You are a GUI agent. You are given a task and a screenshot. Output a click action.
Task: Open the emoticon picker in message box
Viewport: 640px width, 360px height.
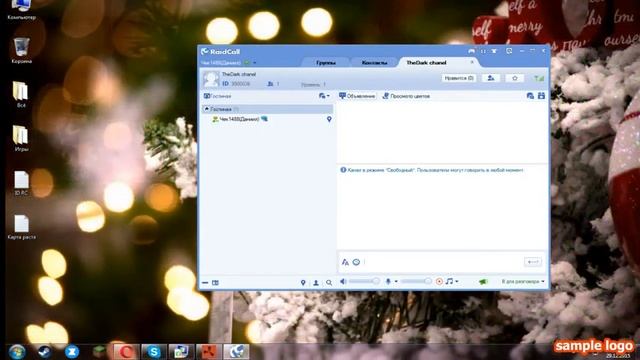tap(356, 262)
